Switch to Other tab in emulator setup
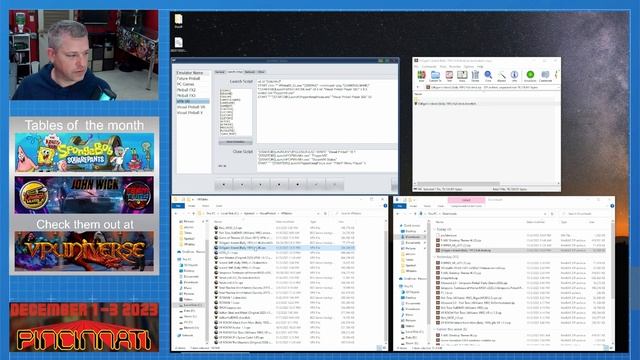This screenshot has width=640, height=360. 260,72
